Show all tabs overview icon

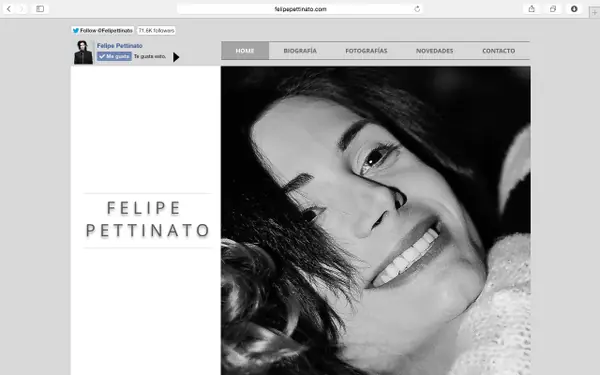(x=553, y=9)
